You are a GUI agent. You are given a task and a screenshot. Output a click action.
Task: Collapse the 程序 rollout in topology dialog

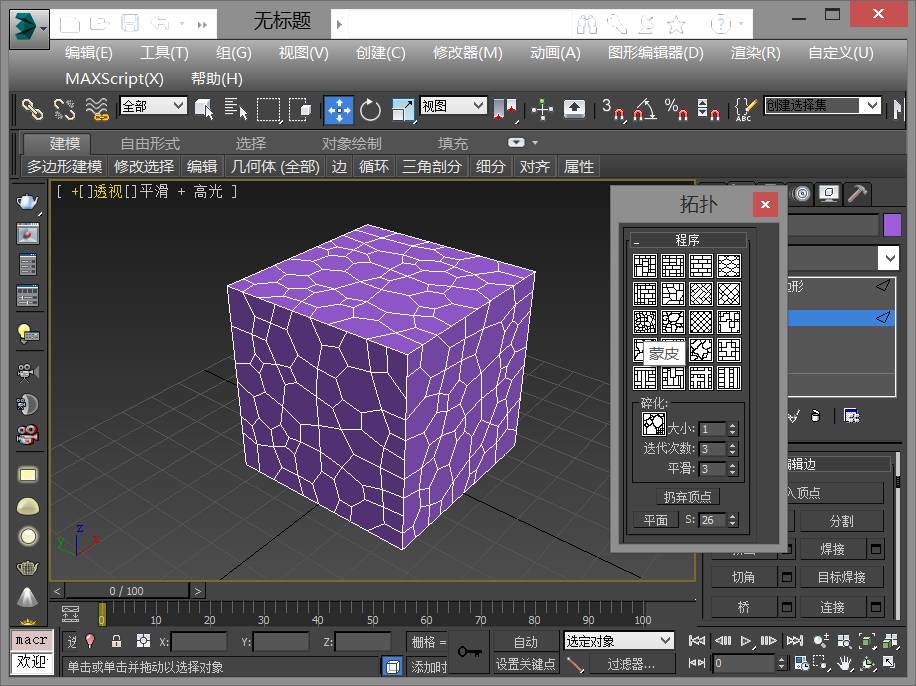tap(688, 240)
